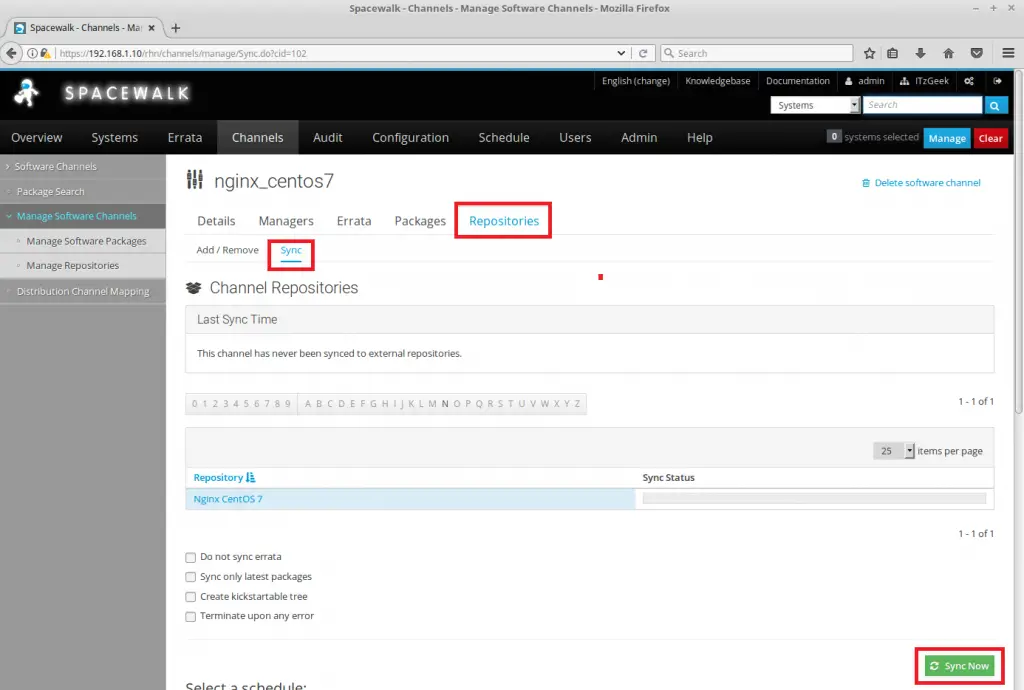Open a new browser tab
This screenshot has height=690, width=1024.
(x=175, y=28)
